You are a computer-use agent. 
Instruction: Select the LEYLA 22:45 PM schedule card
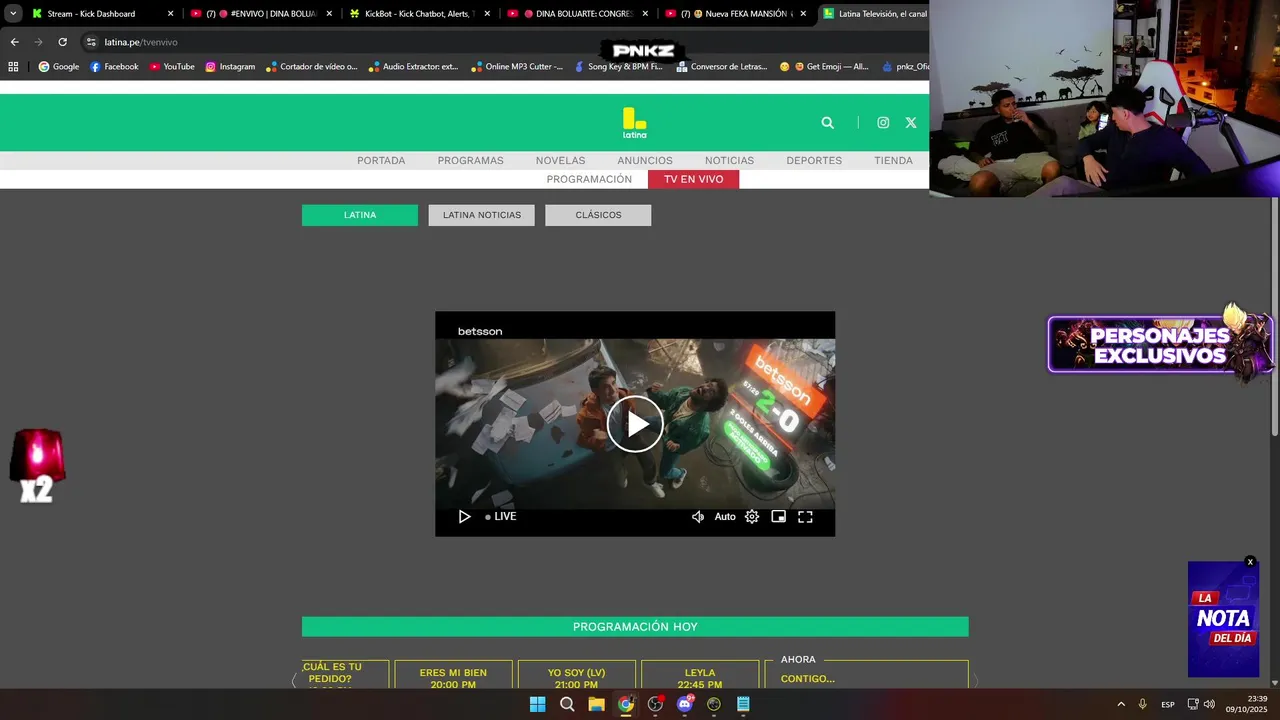[x=700, y=675]
